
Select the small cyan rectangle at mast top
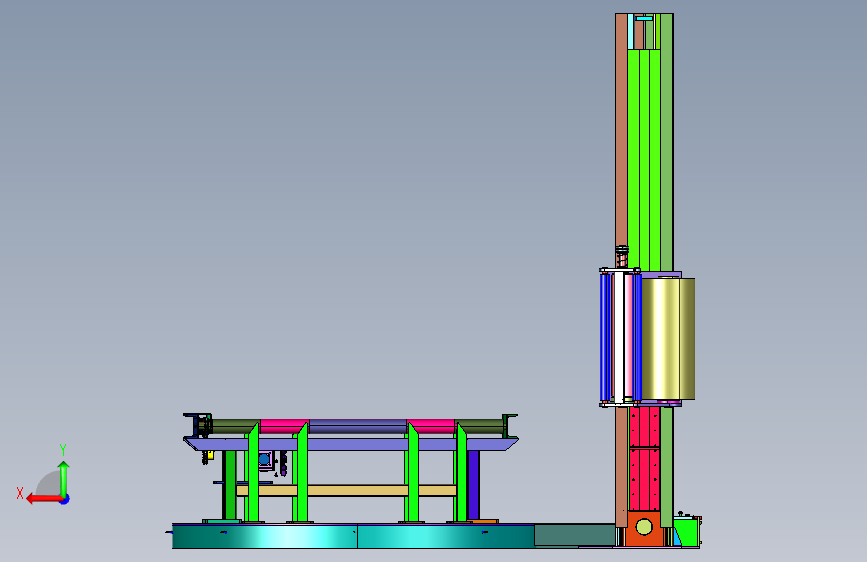coord(644,18)
